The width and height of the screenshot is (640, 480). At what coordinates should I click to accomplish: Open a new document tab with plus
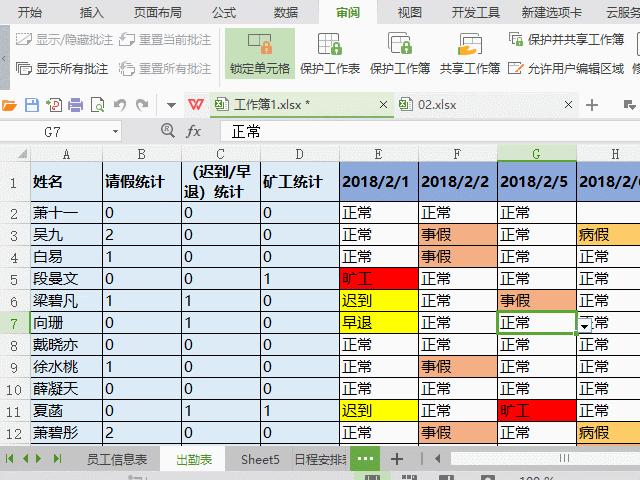tap(592, 105)
